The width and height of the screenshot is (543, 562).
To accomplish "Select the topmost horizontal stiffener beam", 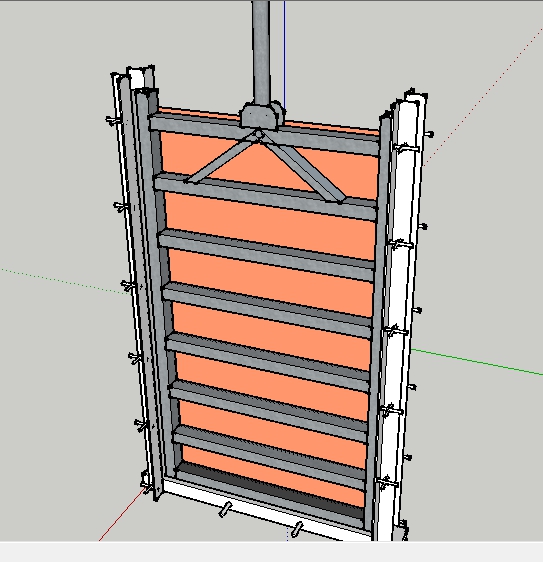I will click(x=264, y=133).
